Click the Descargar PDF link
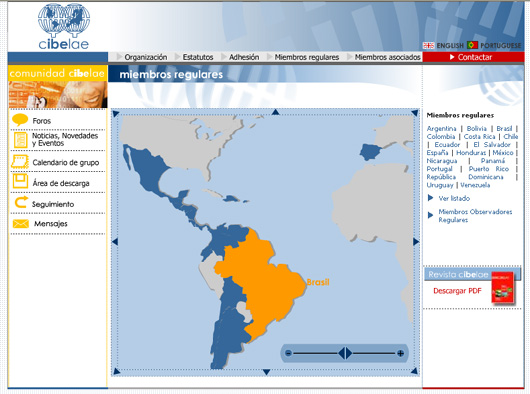 [x=457, y=291]
